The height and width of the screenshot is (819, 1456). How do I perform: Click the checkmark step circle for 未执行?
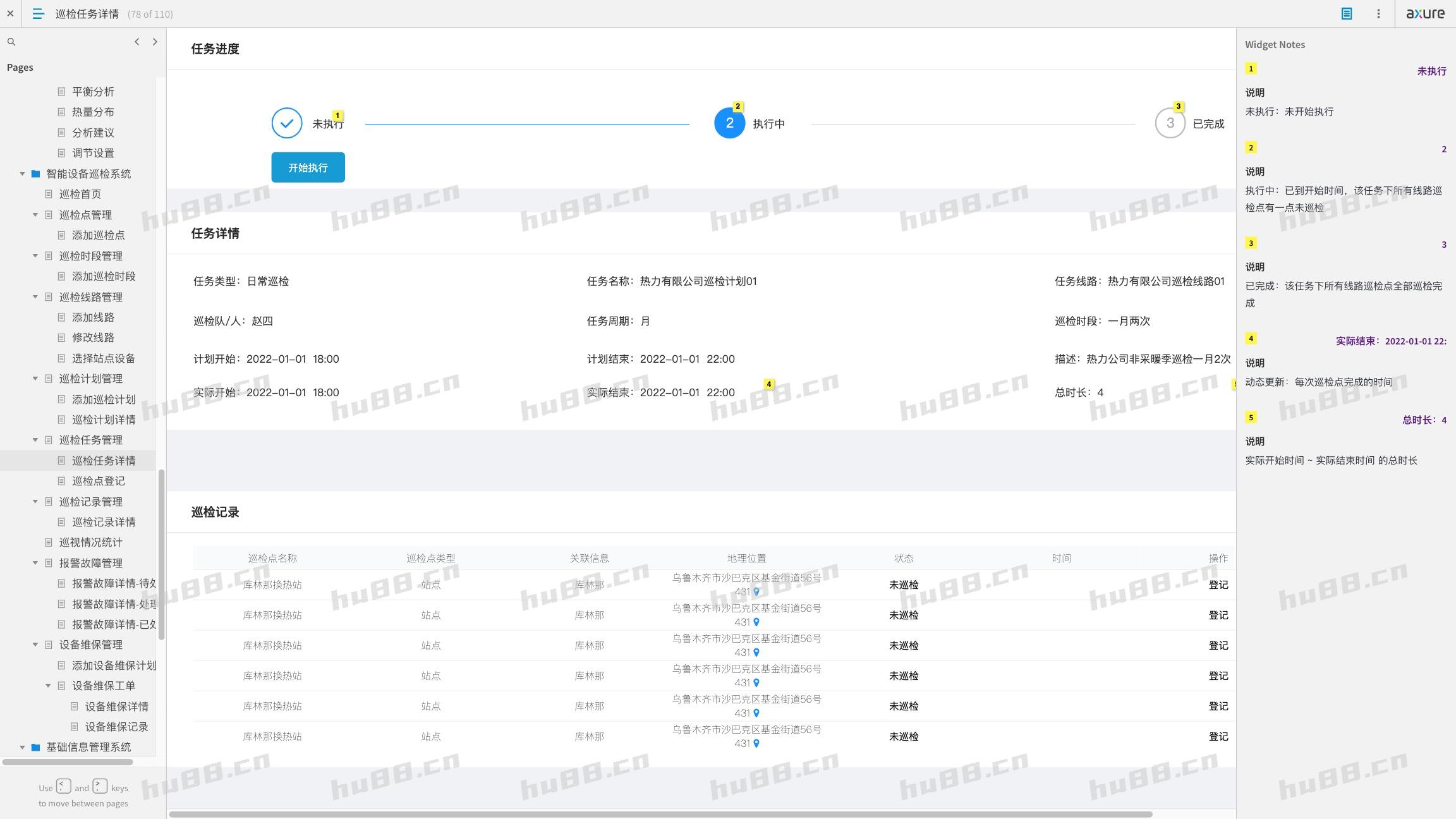click(286, 123)
